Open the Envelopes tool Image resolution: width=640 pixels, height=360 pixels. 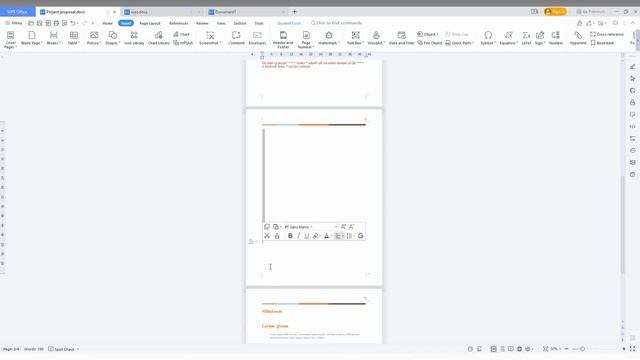pyautogui.click(x=257, y=38)
